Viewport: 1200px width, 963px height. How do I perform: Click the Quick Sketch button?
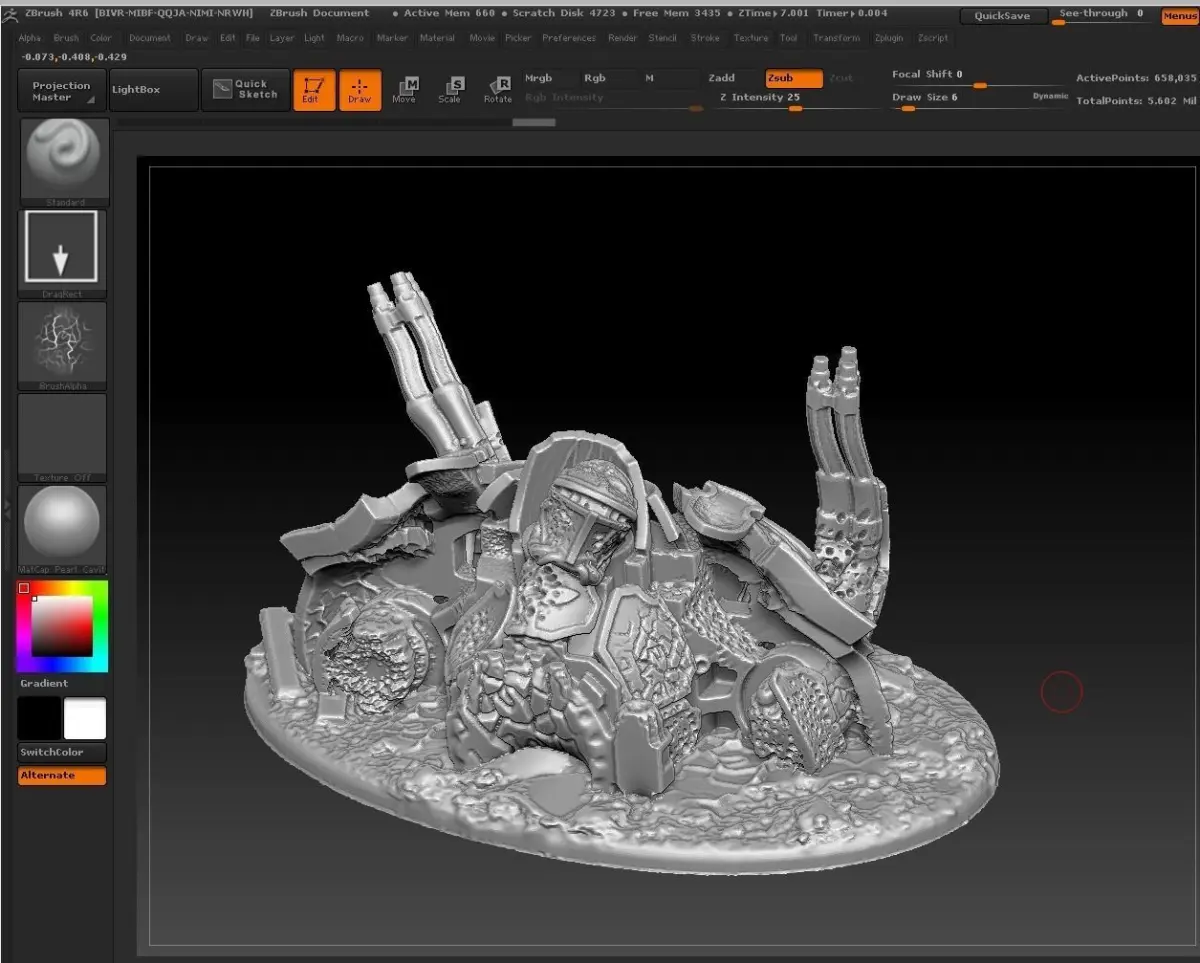[x=246, y=90]
